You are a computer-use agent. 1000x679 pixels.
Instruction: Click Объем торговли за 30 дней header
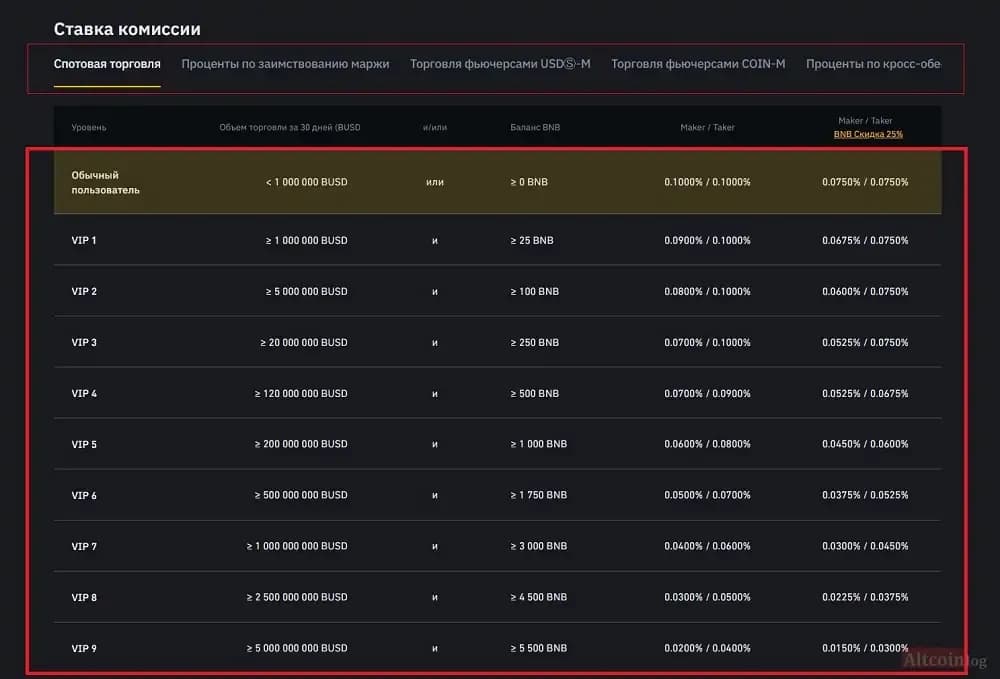290,127
